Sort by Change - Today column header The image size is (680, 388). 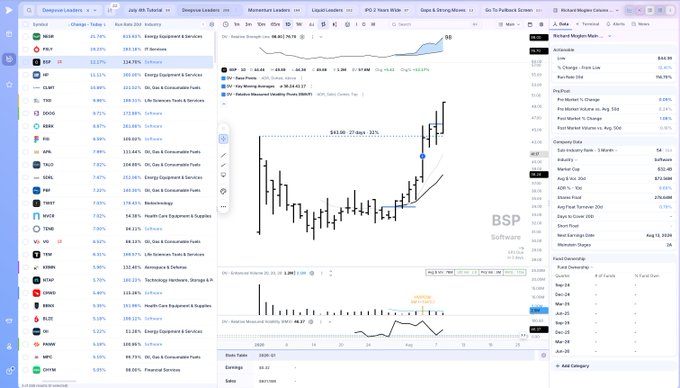[x=87, y=24]
